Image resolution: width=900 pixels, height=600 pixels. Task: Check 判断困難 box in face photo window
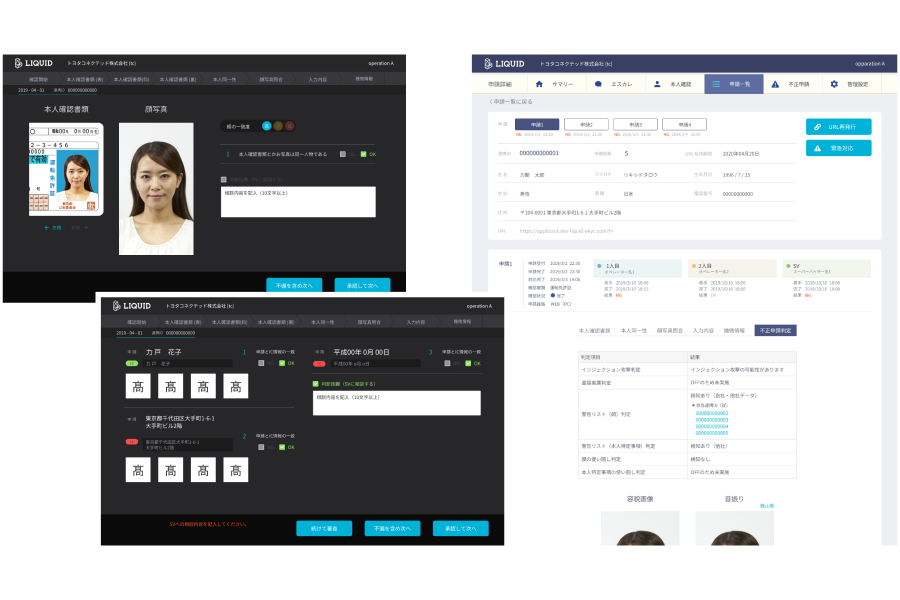pyautogui.click(x=224, y=180)
